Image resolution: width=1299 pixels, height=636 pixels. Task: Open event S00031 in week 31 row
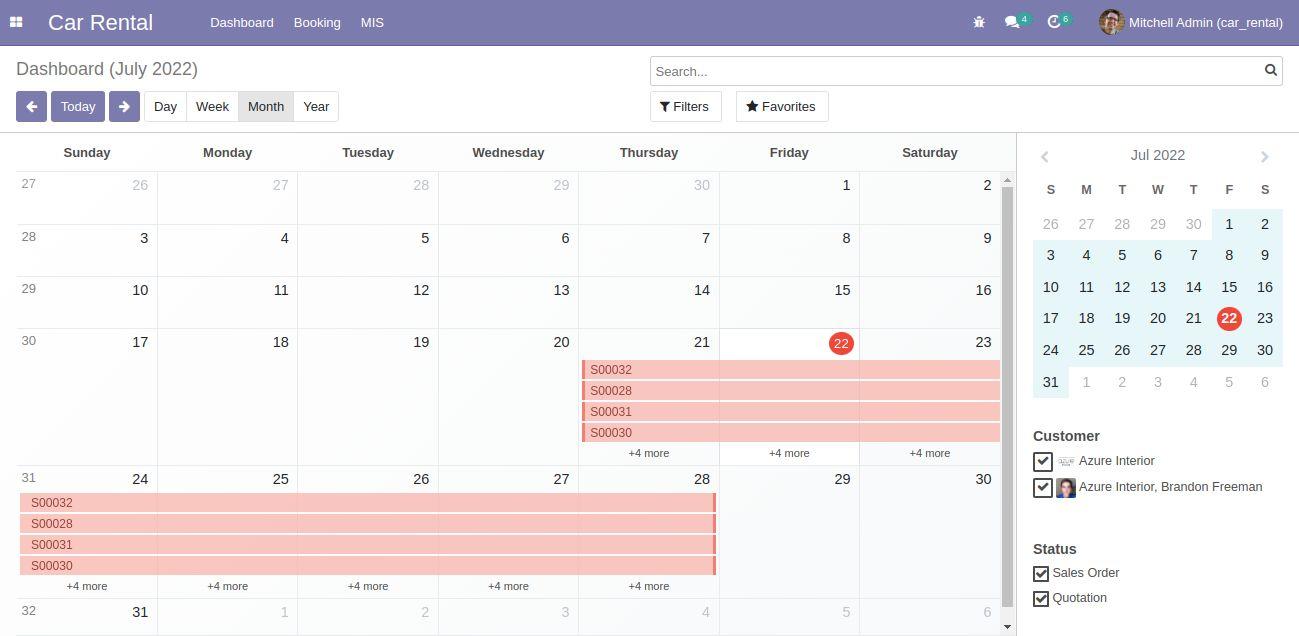[x=368, y=545]
